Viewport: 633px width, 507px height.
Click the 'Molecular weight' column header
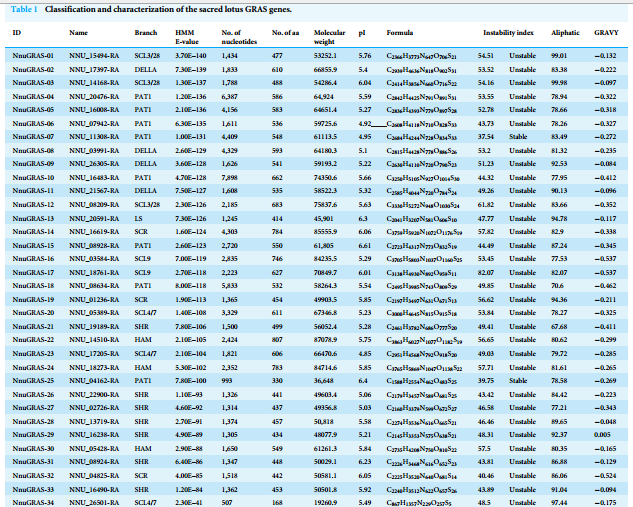pyautogui.click(x=329, y=37)
